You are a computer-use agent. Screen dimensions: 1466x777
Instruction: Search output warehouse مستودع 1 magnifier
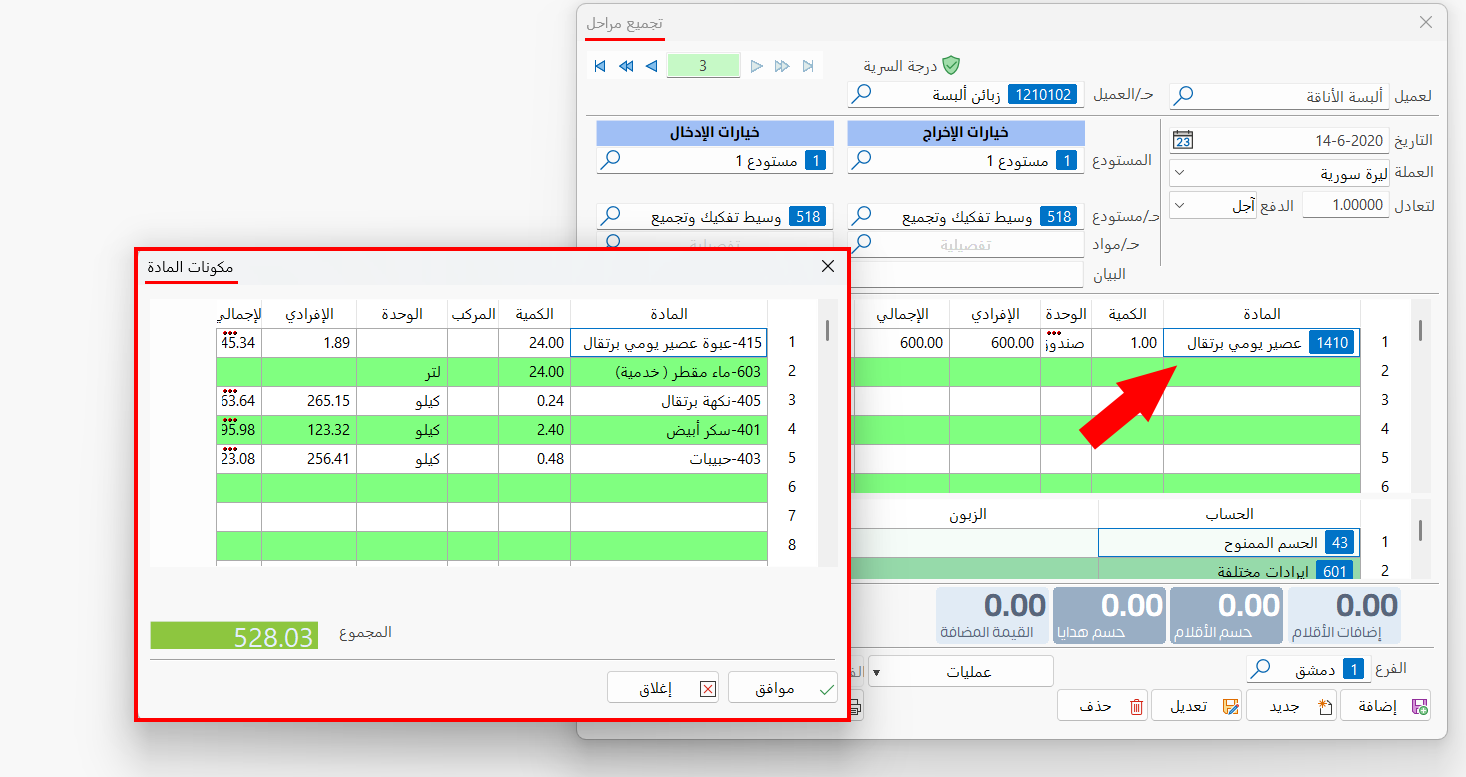click(x=861, y=160)
